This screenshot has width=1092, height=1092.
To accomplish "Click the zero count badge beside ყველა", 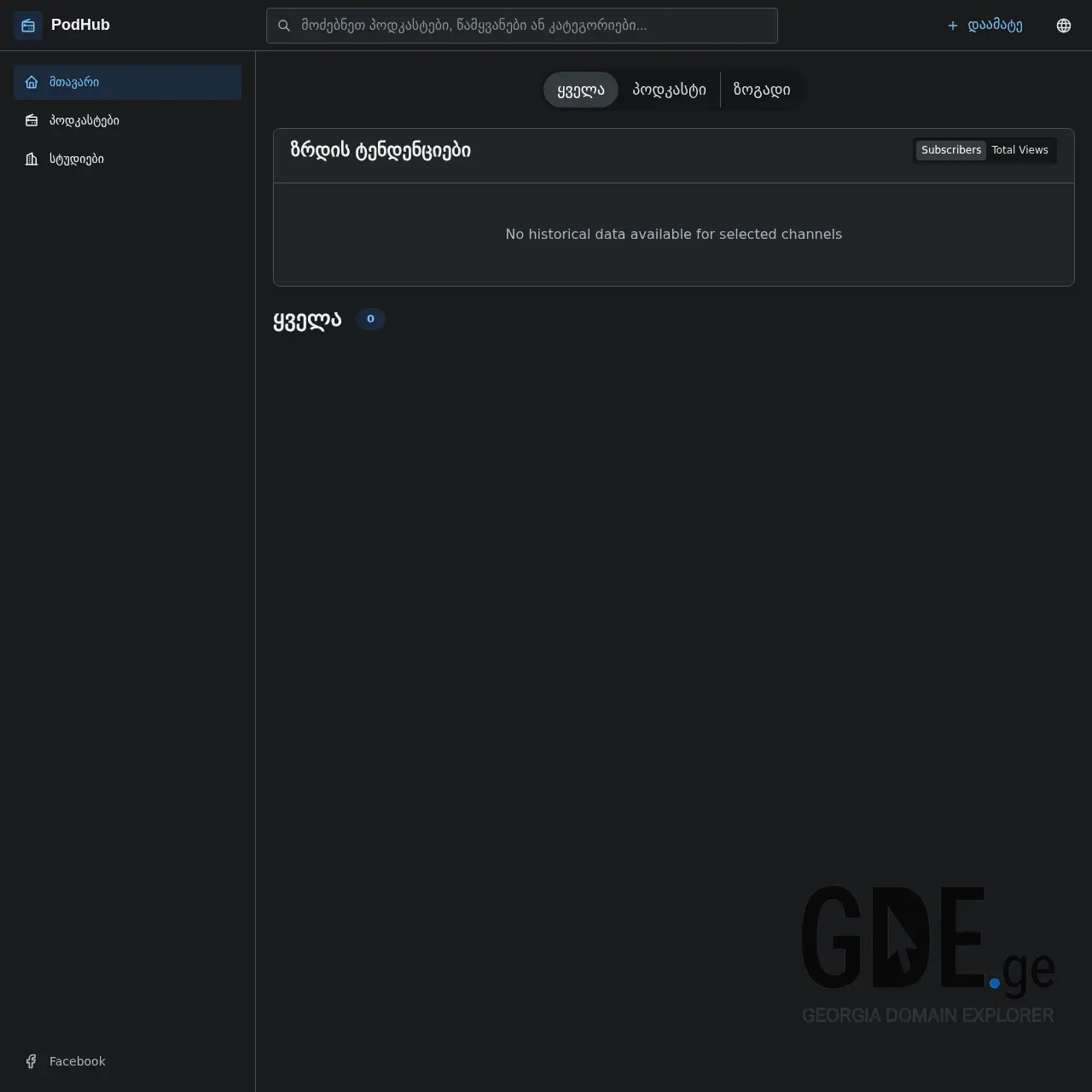I will pos(370,319).
